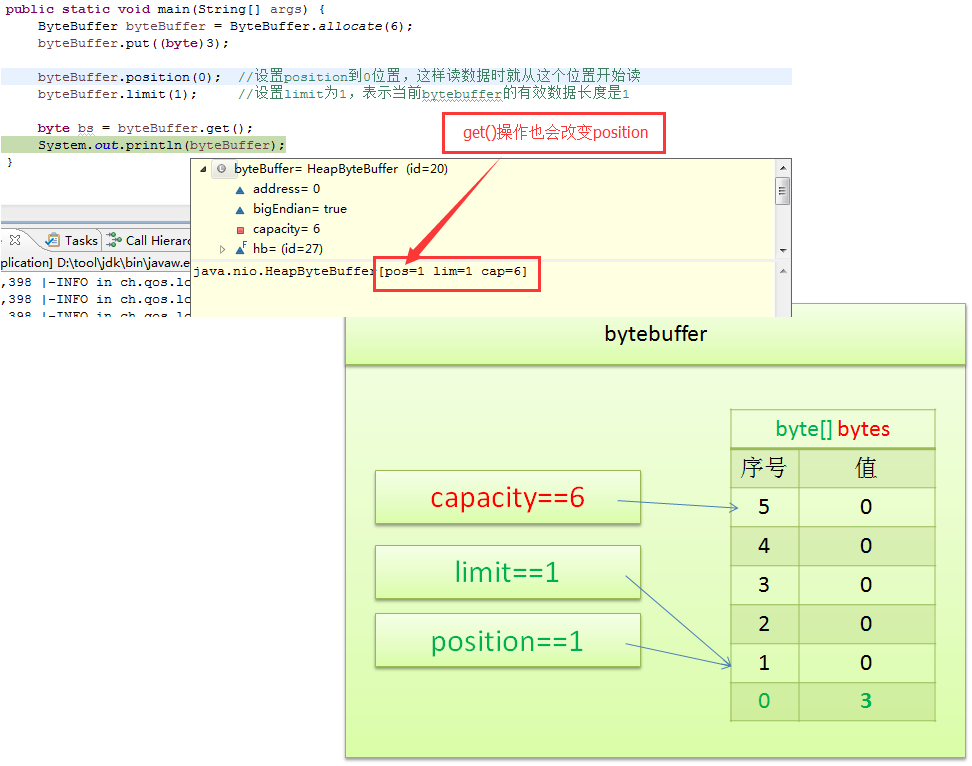Expand the hb= (id=27) field

[223, 249]
